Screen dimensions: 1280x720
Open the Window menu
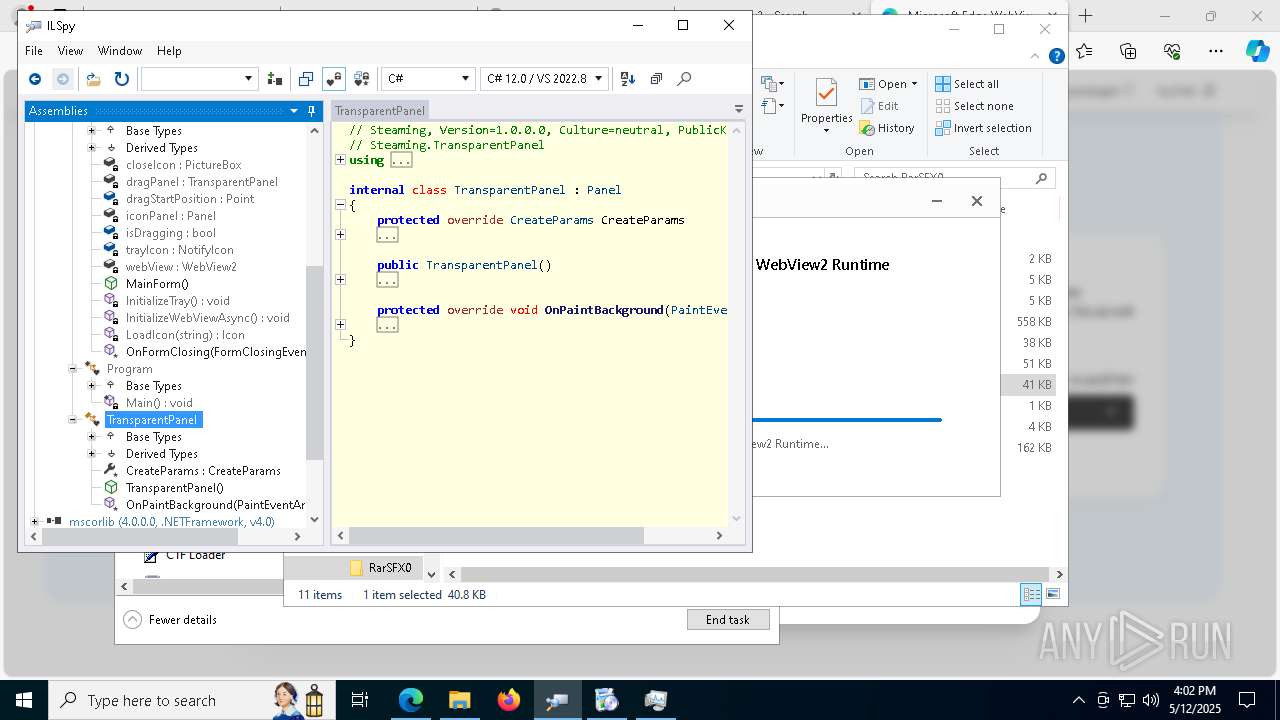[120, 51]
